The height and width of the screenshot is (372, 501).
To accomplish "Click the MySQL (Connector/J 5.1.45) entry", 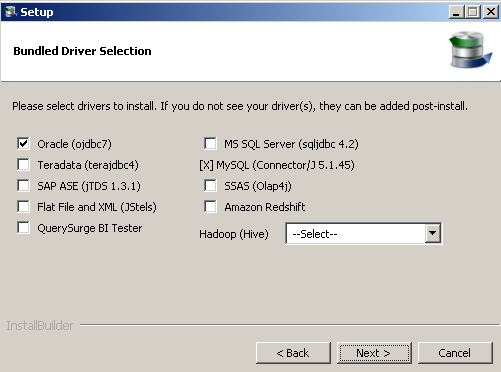I will [x=277, y=165].
